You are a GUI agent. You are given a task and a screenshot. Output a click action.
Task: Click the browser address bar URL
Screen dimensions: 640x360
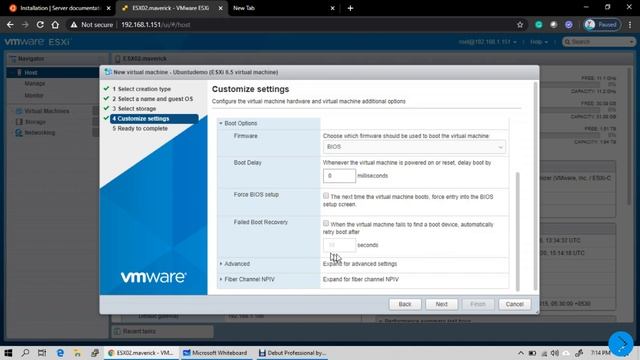[x=156, y=25]
